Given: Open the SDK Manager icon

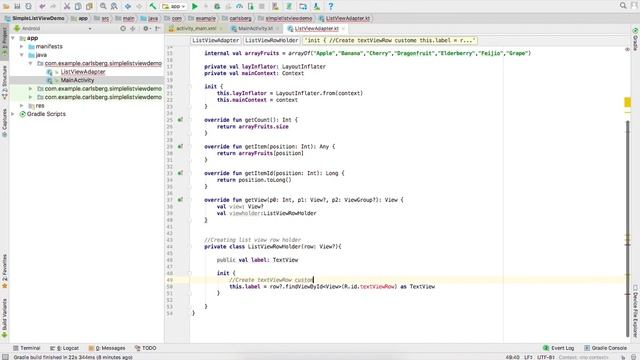Looking at the screenshot, I should 317,6.
